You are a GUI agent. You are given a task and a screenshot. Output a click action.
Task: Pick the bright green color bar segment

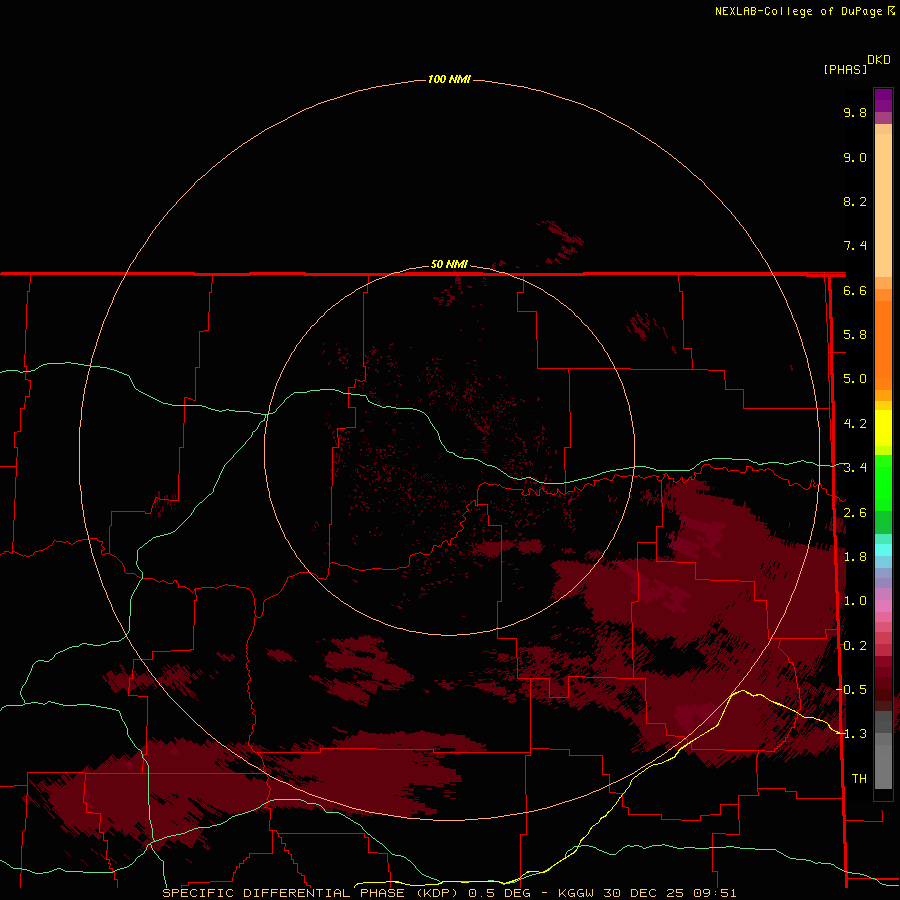[x=883, y=482]
